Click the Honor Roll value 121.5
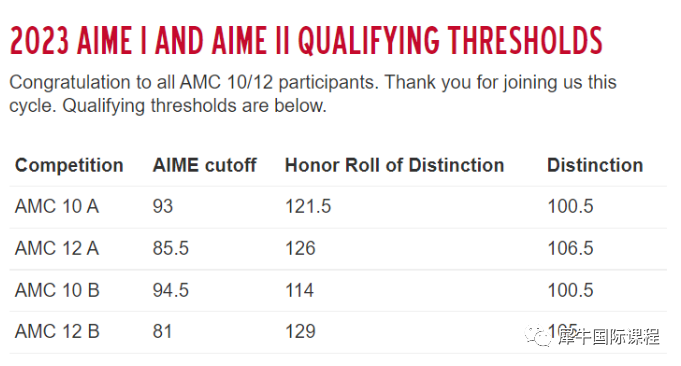Viewport: 681px width, 366px height. click(x=308, y=206)
